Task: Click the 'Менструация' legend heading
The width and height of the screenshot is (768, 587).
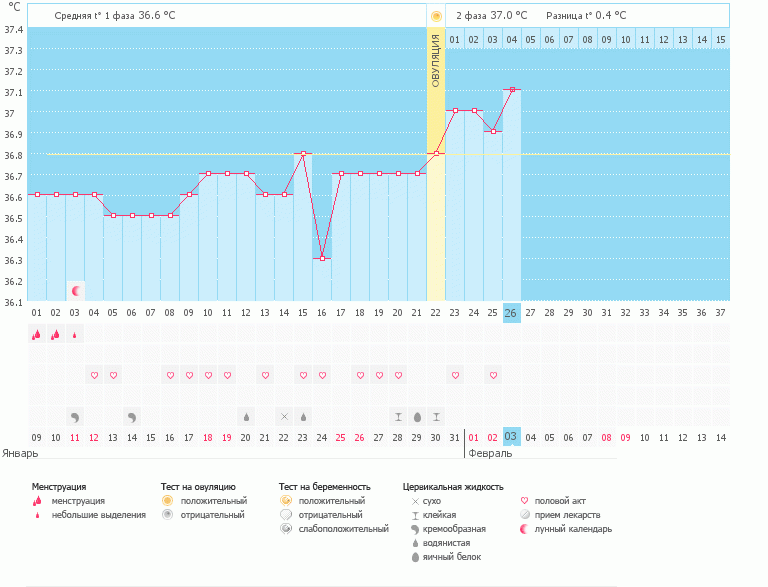Action: click(59, 487)
